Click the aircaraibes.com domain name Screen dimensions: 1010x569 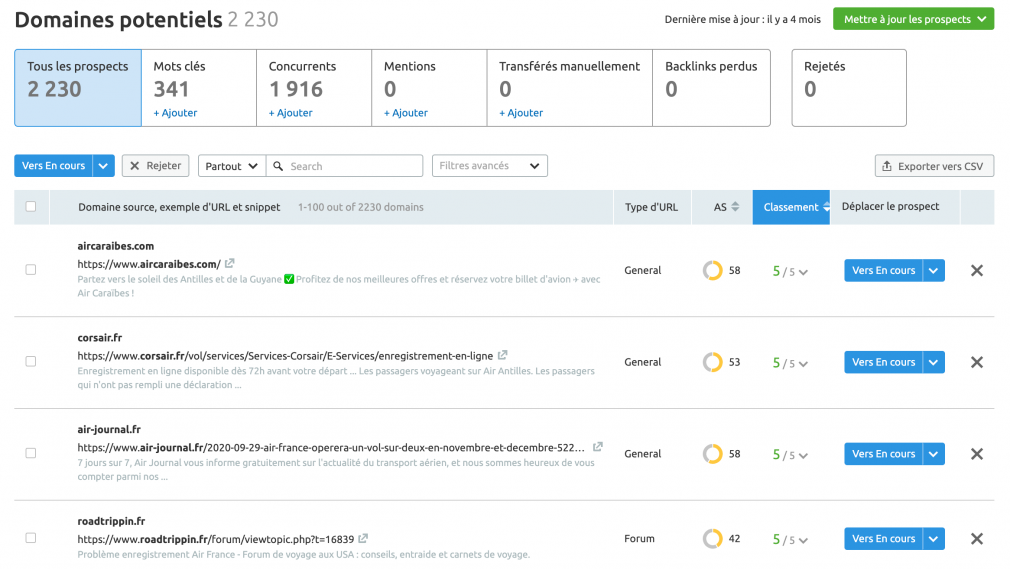pos(115,246)
